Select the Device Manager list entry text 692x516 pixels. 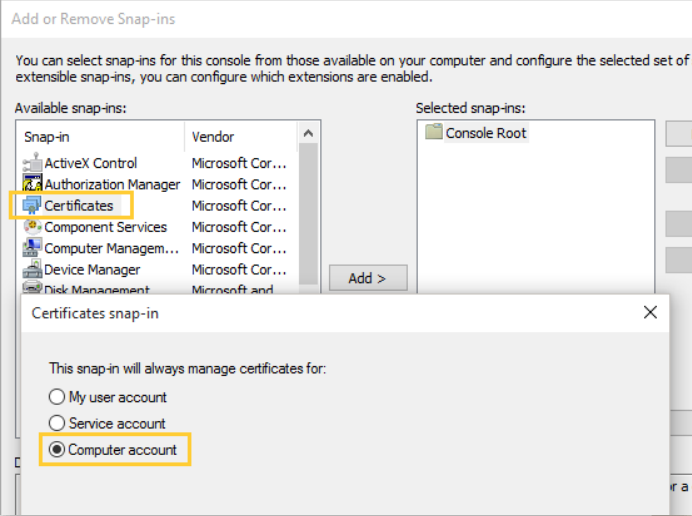[92, 270]
